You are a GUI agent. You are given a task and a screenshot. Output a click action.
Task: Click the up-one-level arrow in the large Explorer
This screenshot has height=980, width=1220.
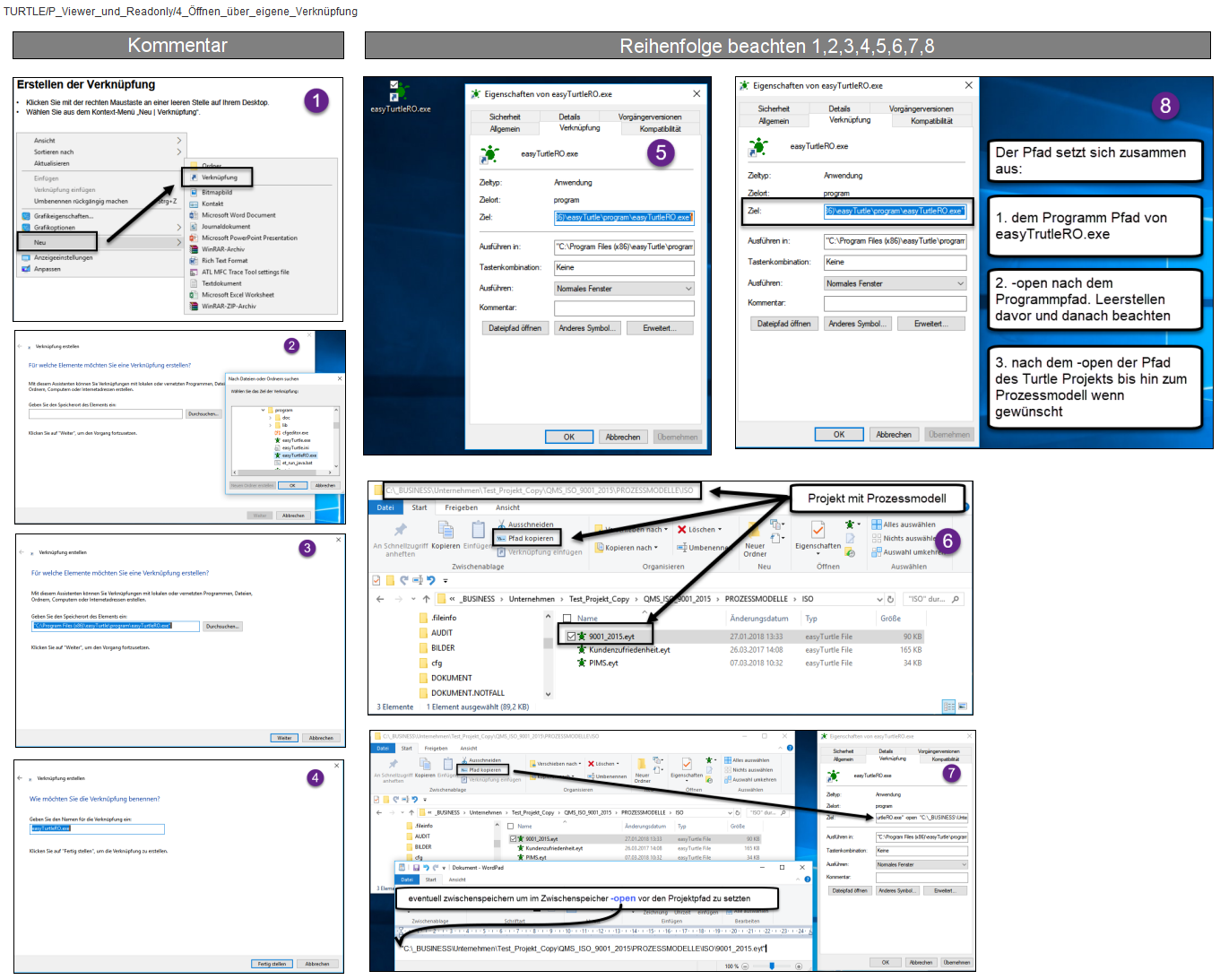point(426,599)
